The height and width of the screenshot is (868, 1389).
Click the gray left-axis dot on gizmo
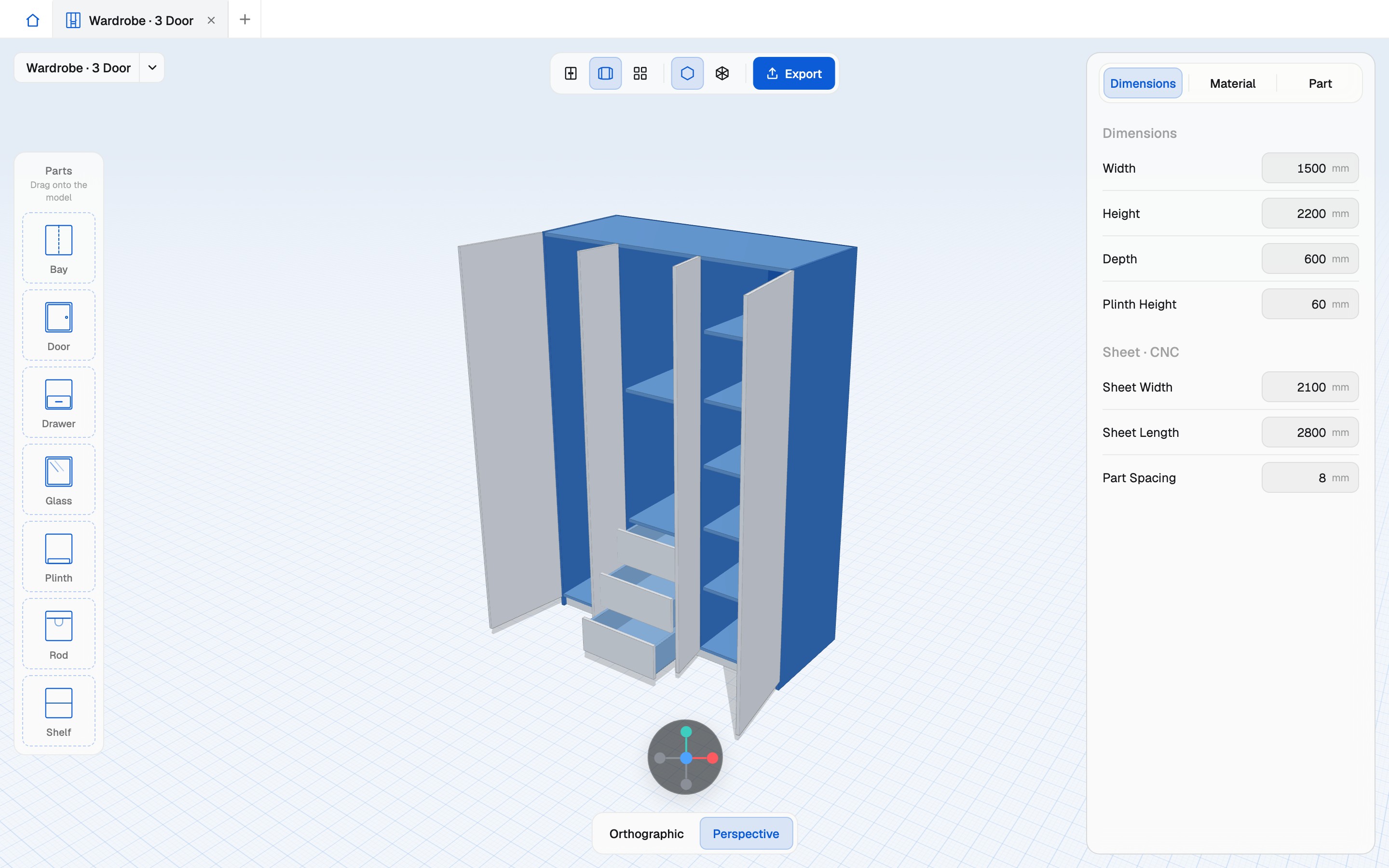660,759
